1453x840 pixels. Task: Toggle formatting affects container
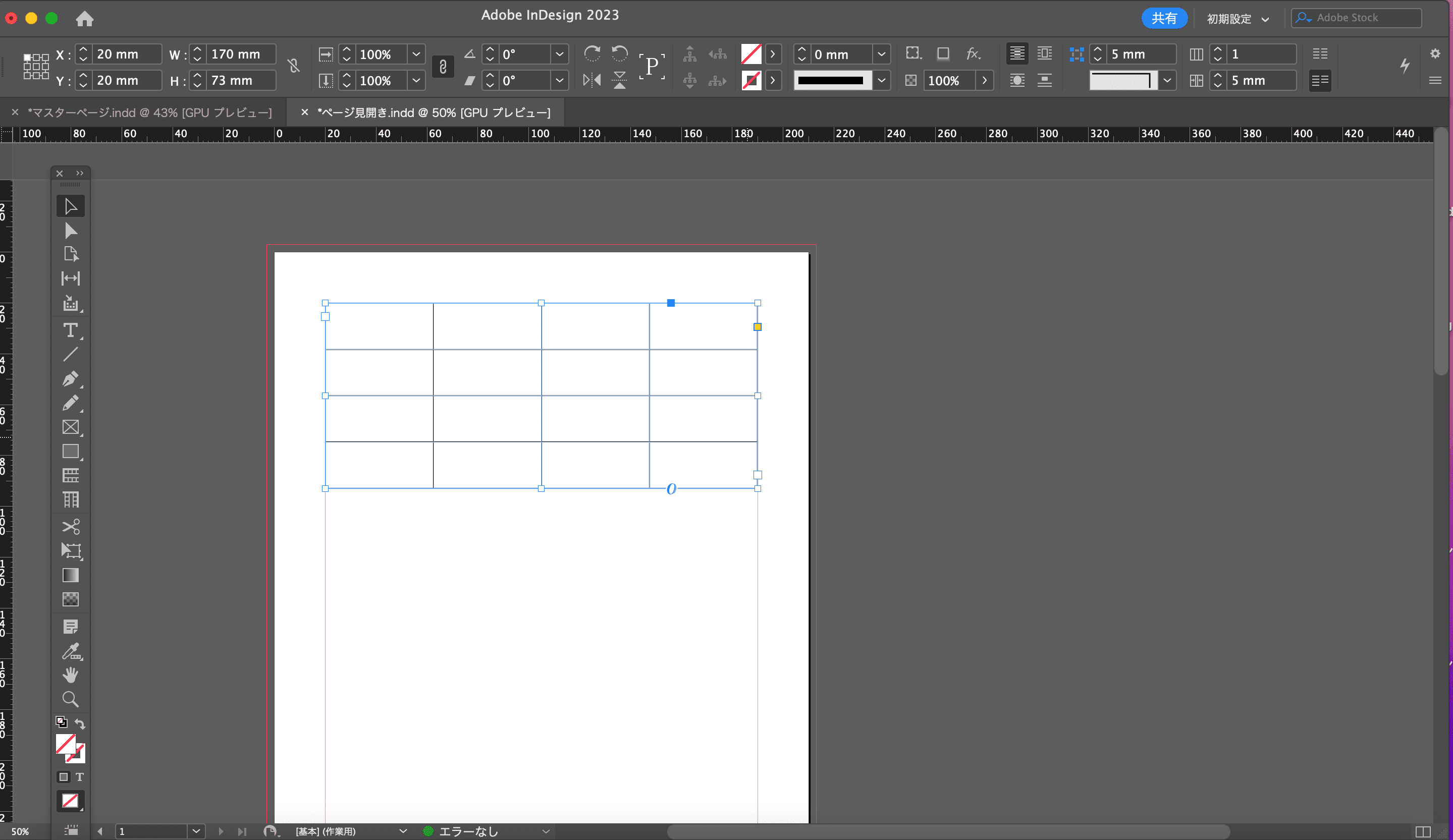coord(64,777)
